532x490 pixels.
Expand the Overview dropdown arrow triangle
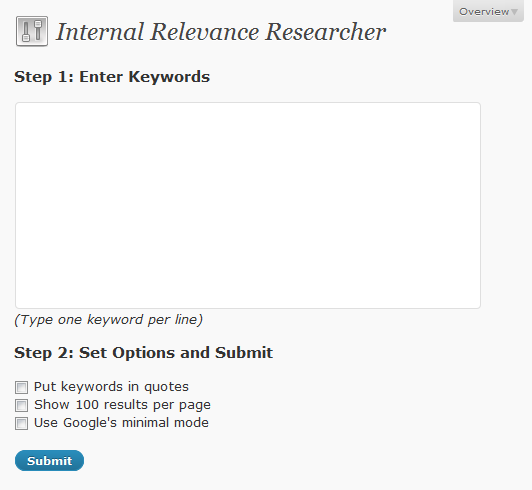pyautogui.click(x=514, y=12)
